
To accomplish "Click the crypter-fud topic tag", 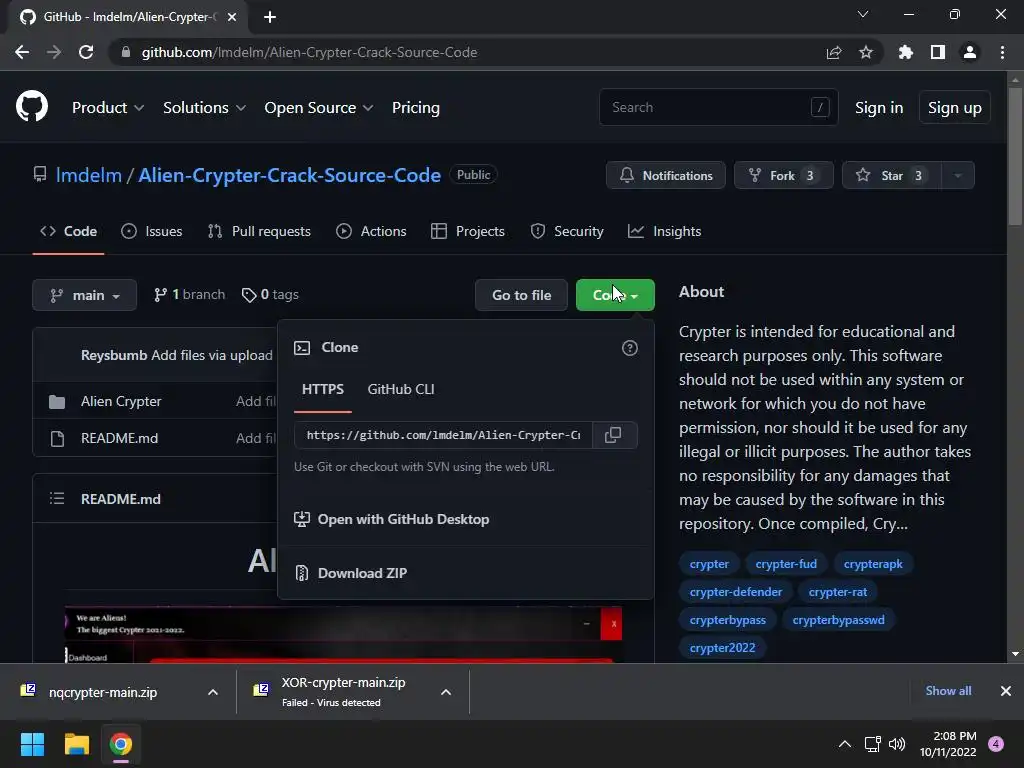I will 786,564.
